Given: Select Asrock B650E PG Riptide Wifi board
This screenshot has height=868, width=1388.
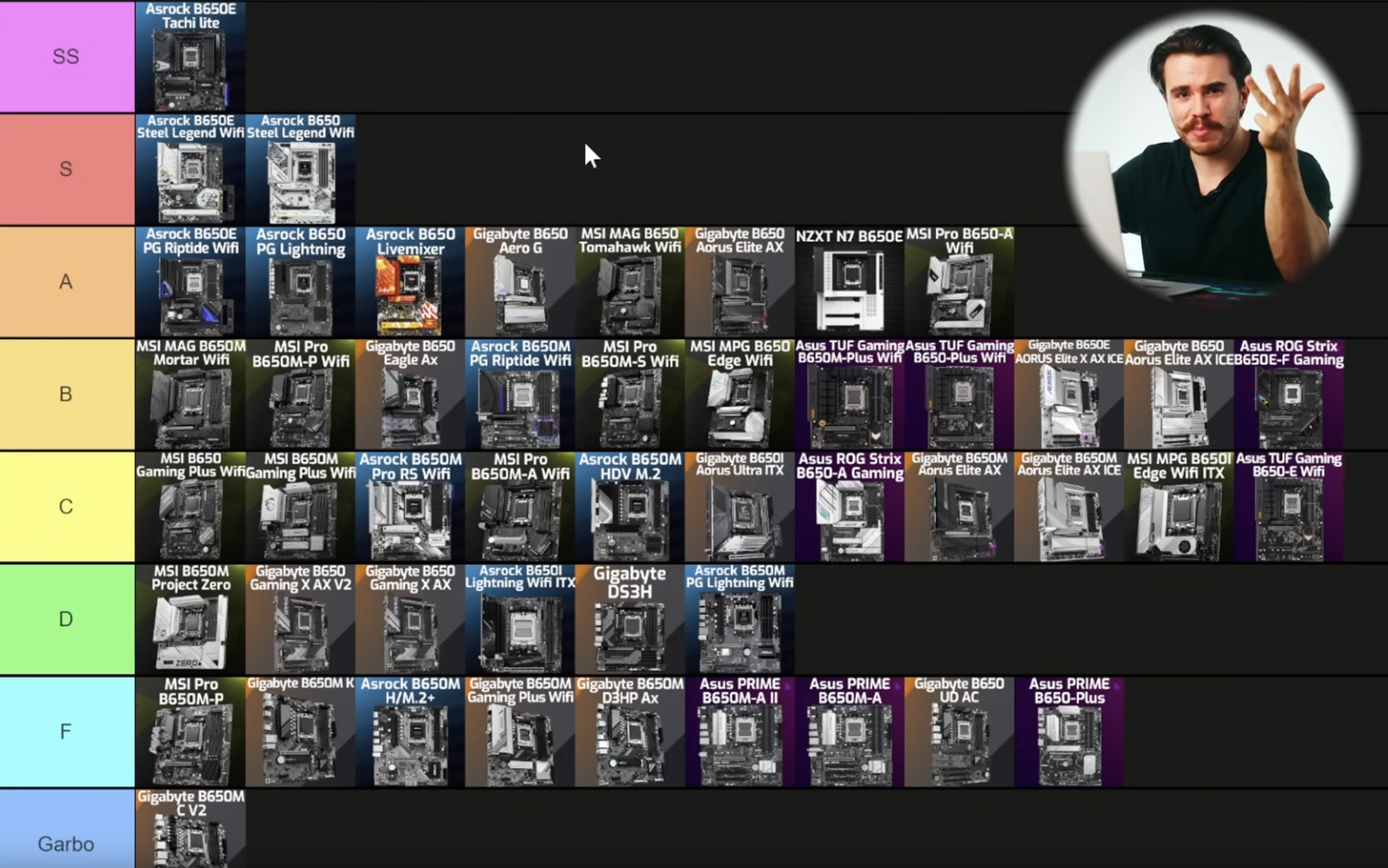Looking at the screenshot, I should pos(190,282).
